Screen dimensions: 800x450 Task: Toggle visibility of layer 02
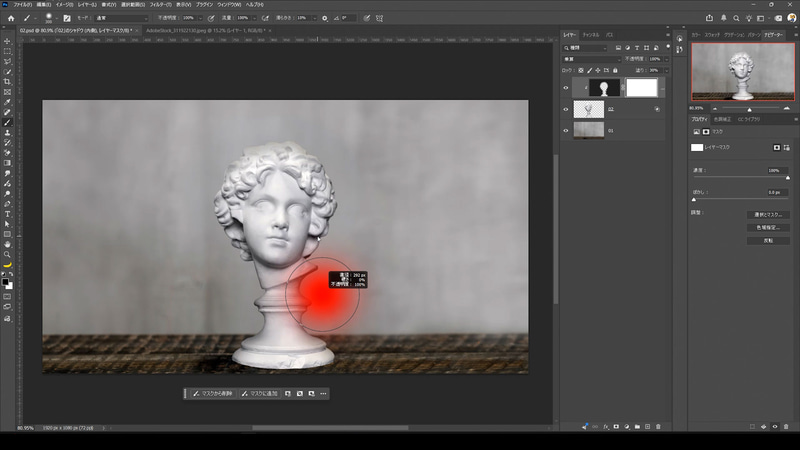565,109
